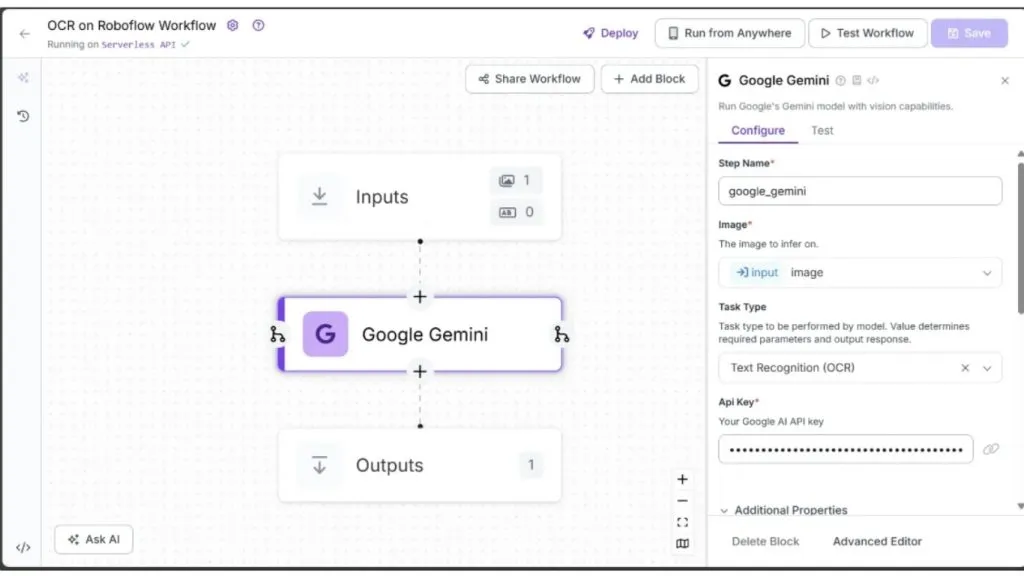Click the help question mark beside workflow title
This screenshot has height=576, width=1024.
point(259,25)
